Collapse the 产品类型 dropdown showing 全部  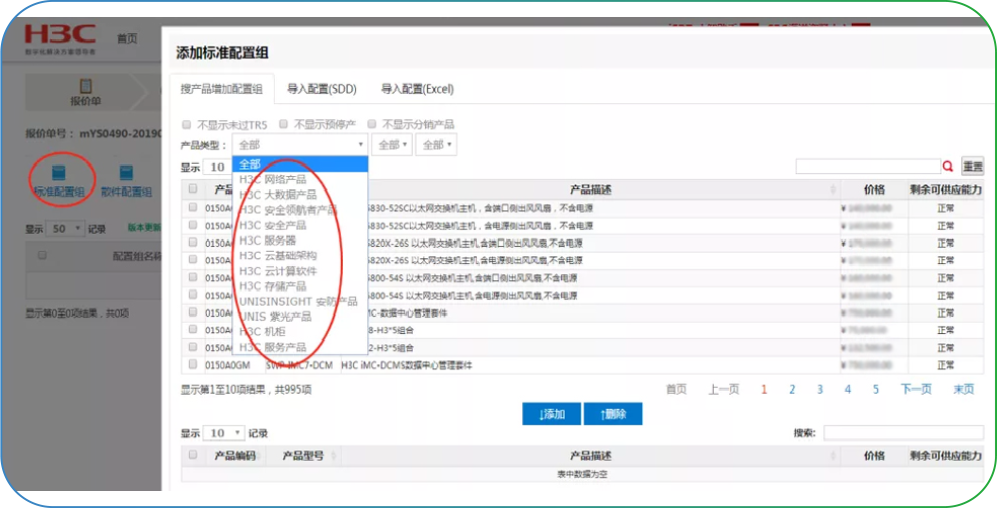pos(300,145)
